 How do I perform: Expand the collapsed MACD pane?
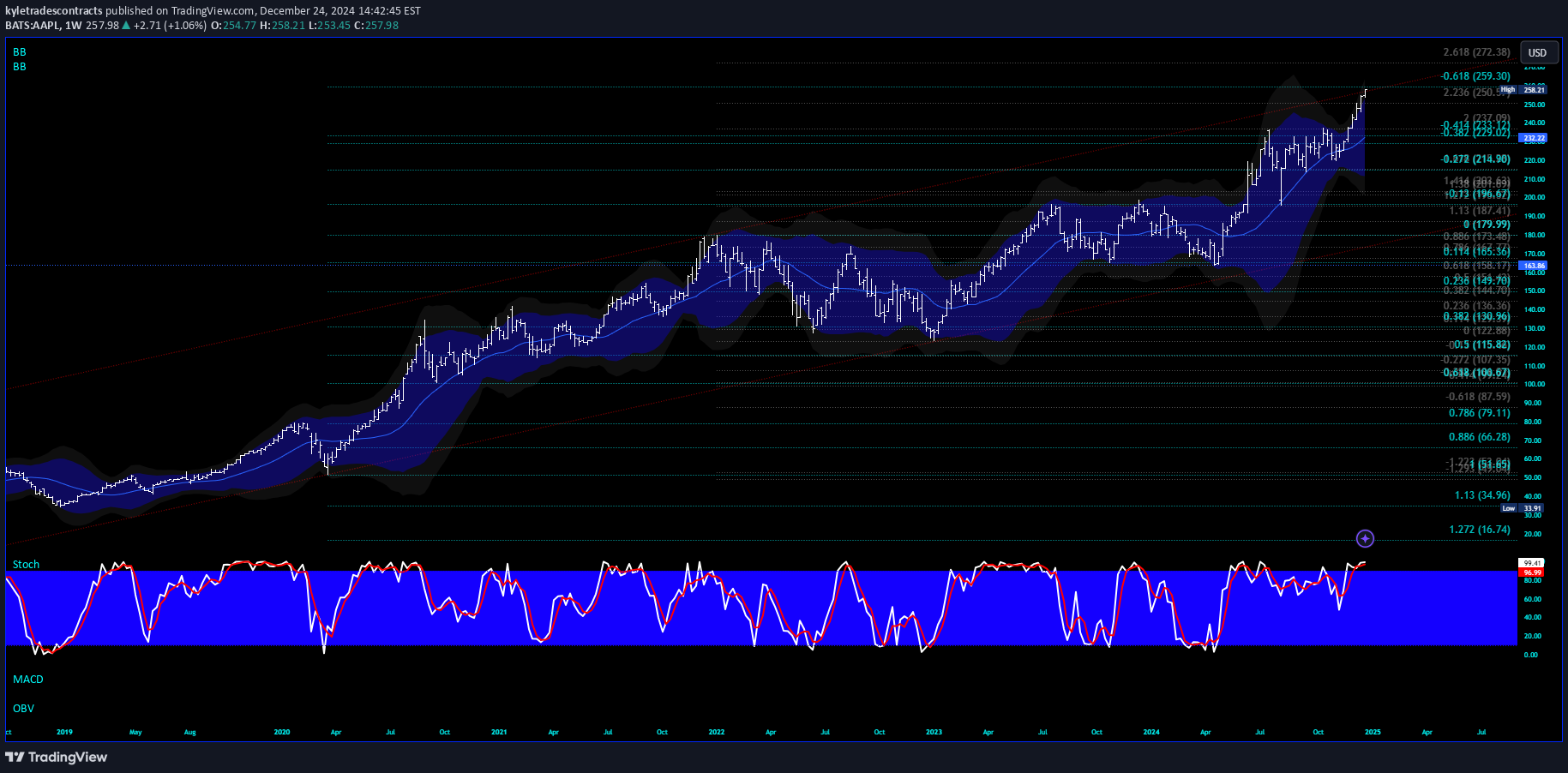(28, 680)
